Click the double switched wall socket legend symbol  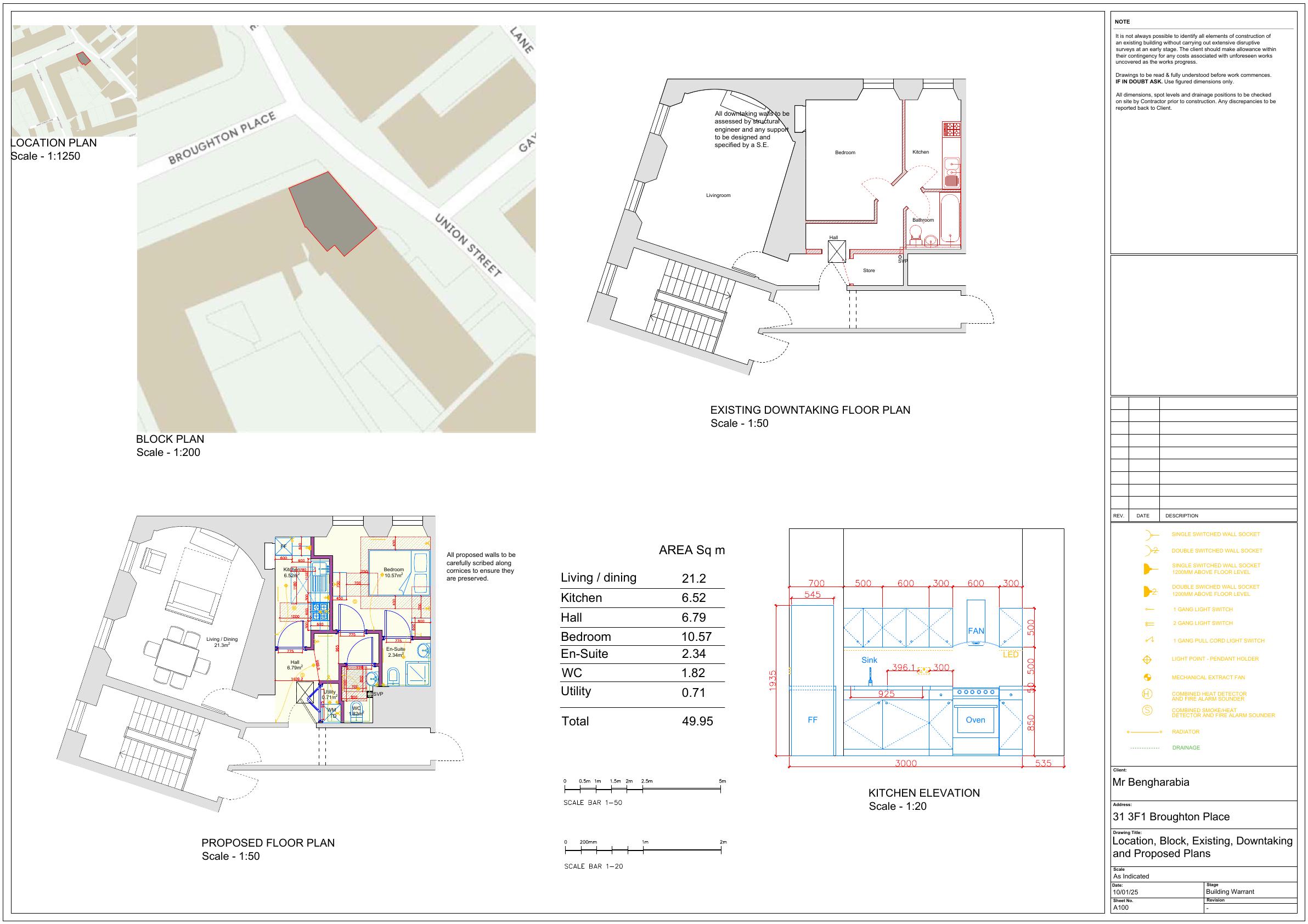(x=1151, y=550)
